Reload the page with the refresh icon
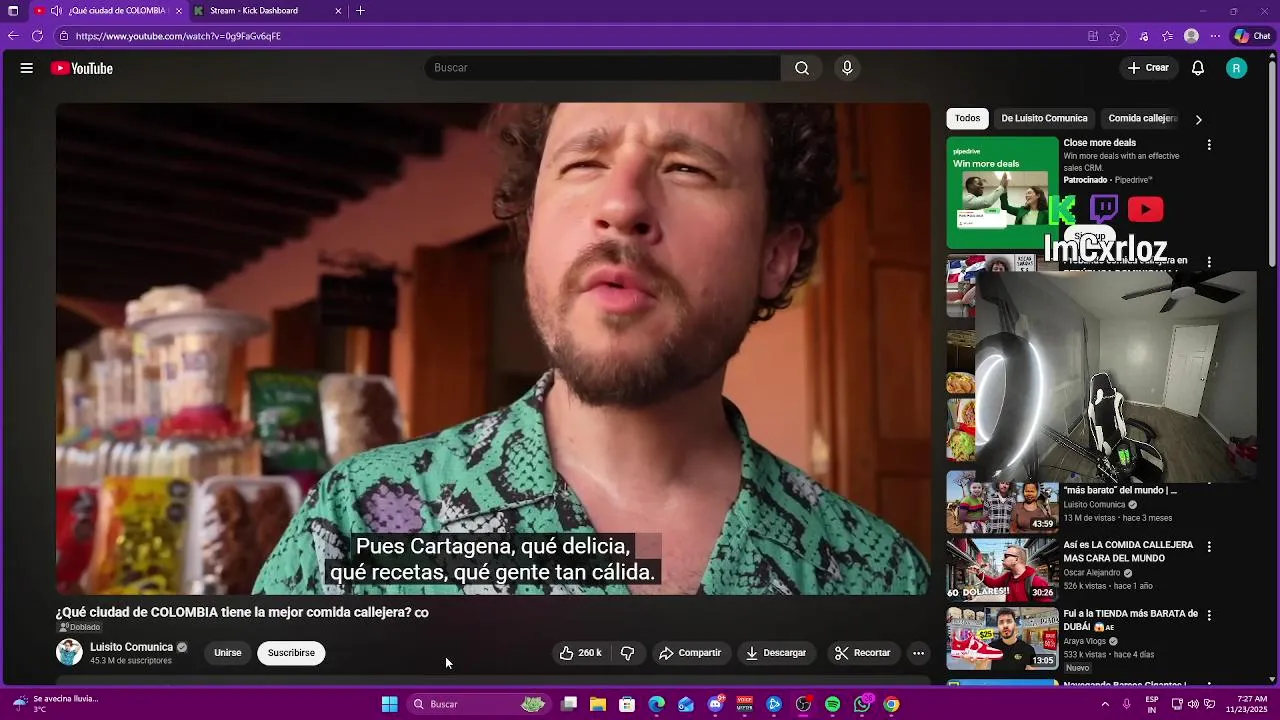Viewport: 1280px width, 720px height. pos(37,36)
